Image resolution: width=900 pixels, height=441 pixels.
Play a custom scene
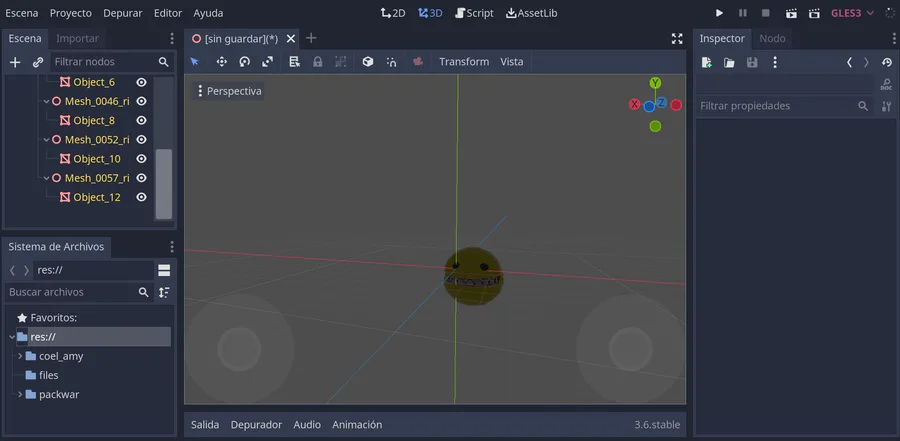pyautogui.click(x=814, y=13)
